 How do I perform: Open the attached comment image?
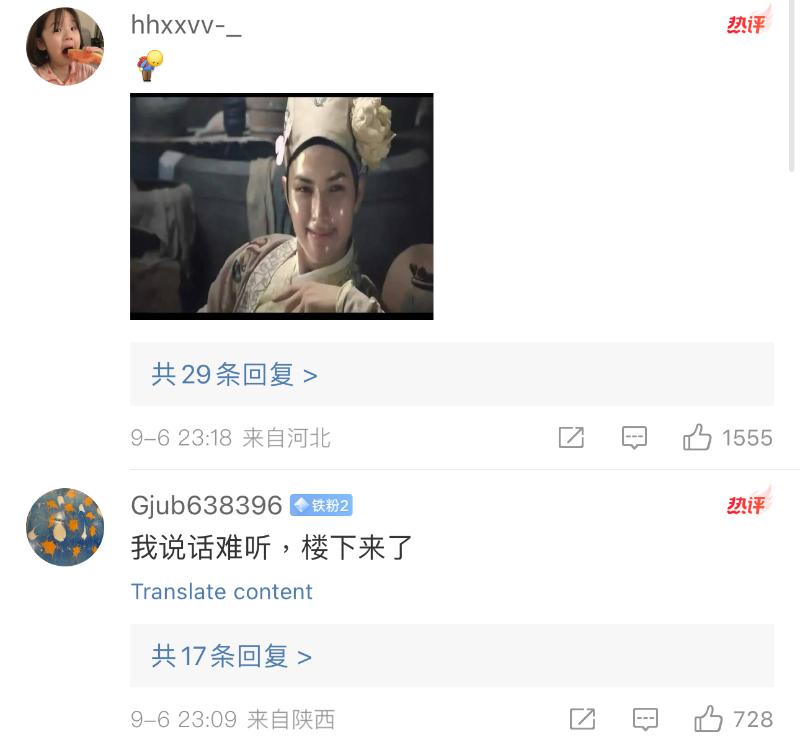pyautogui.click(x=282, y=206)
